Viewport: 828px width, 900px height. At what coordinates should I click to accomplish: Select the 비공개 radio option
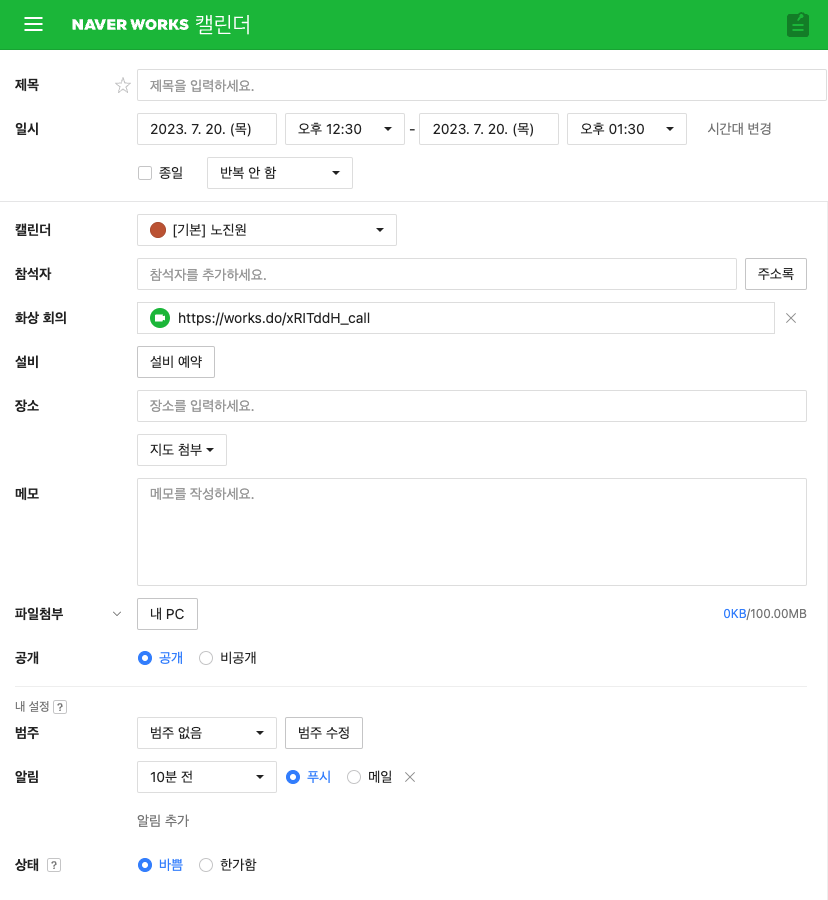point(206,658)
